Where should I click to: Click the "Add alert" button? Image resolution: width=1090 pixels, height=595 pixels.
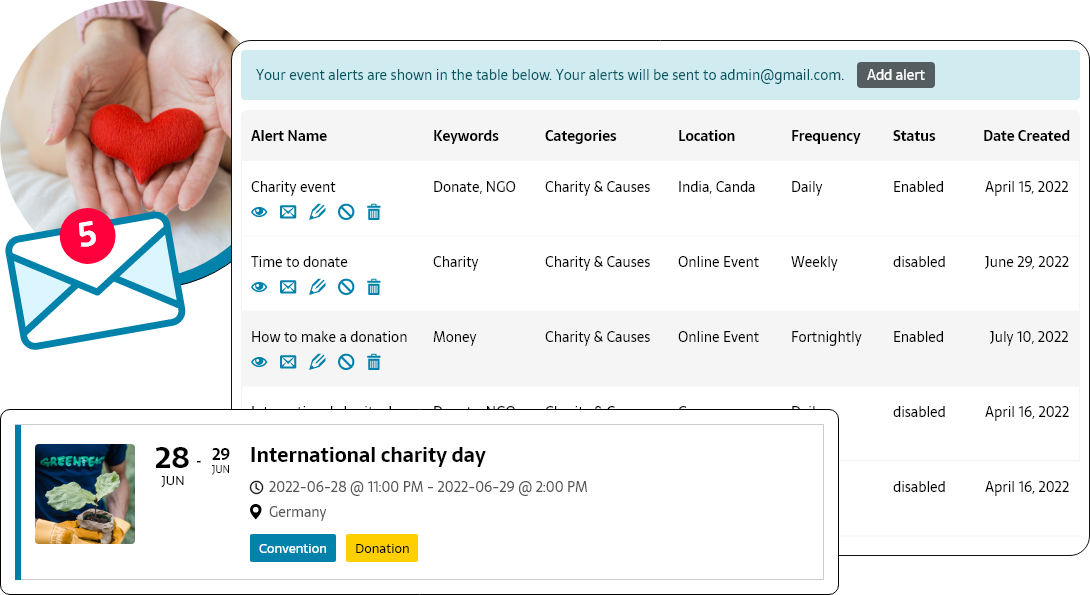896,74
